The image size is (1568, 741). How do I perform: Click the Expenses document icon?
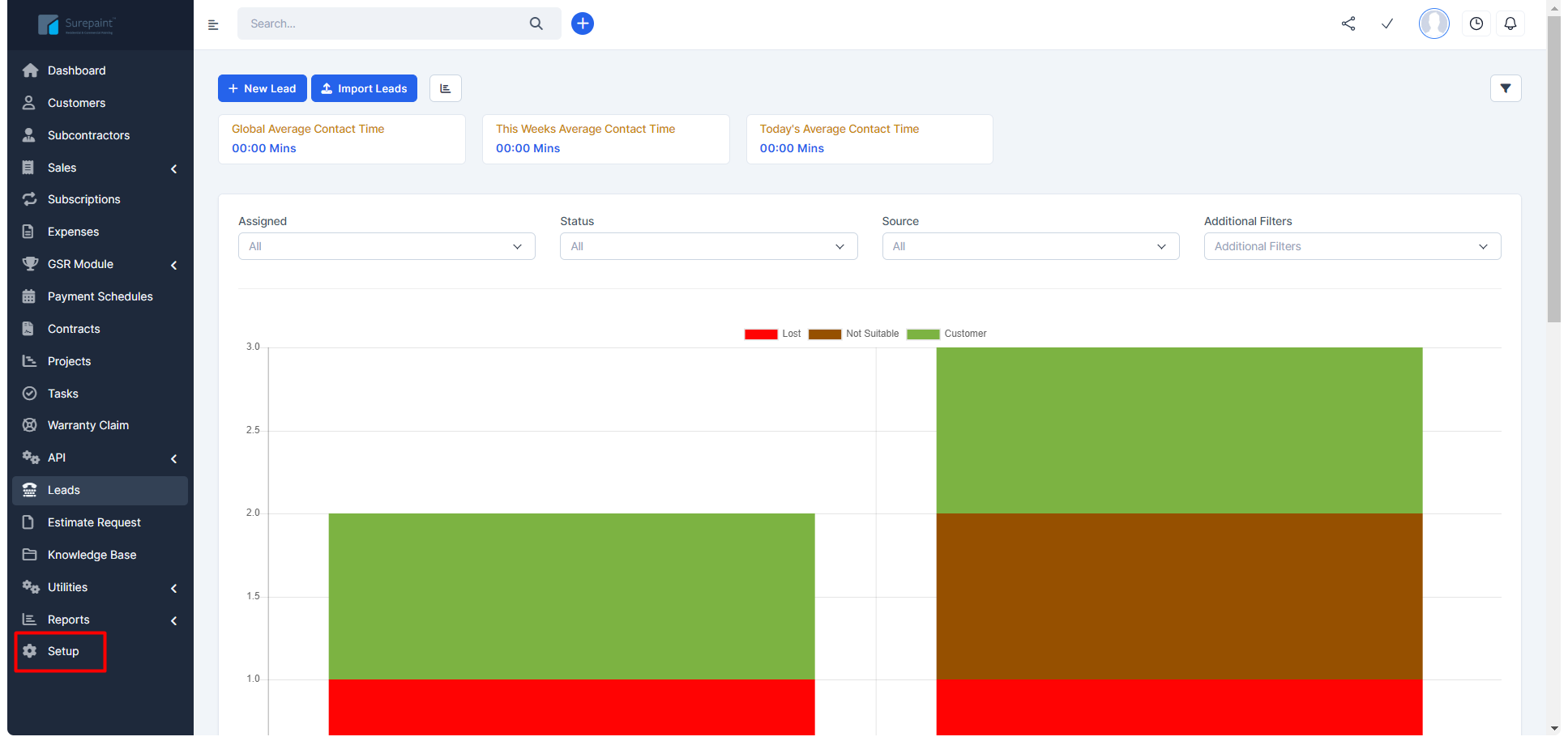(28, 232)
